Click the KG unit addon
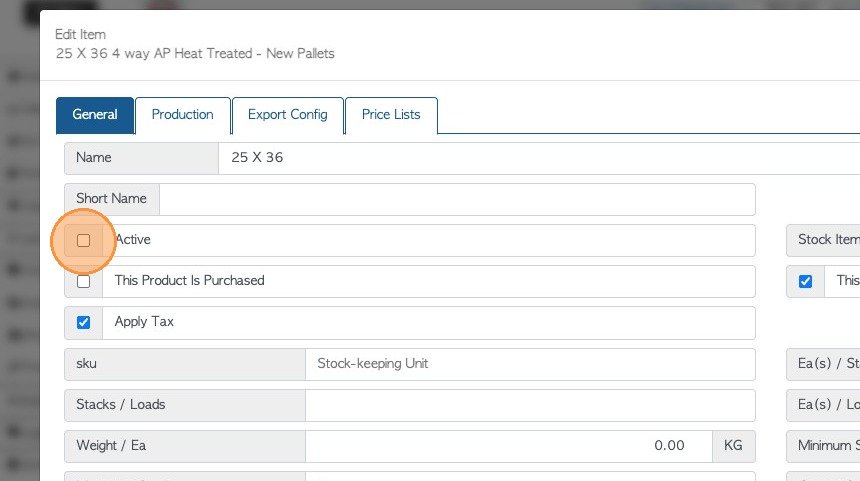860x481 pixels. (x=733, y=446)
